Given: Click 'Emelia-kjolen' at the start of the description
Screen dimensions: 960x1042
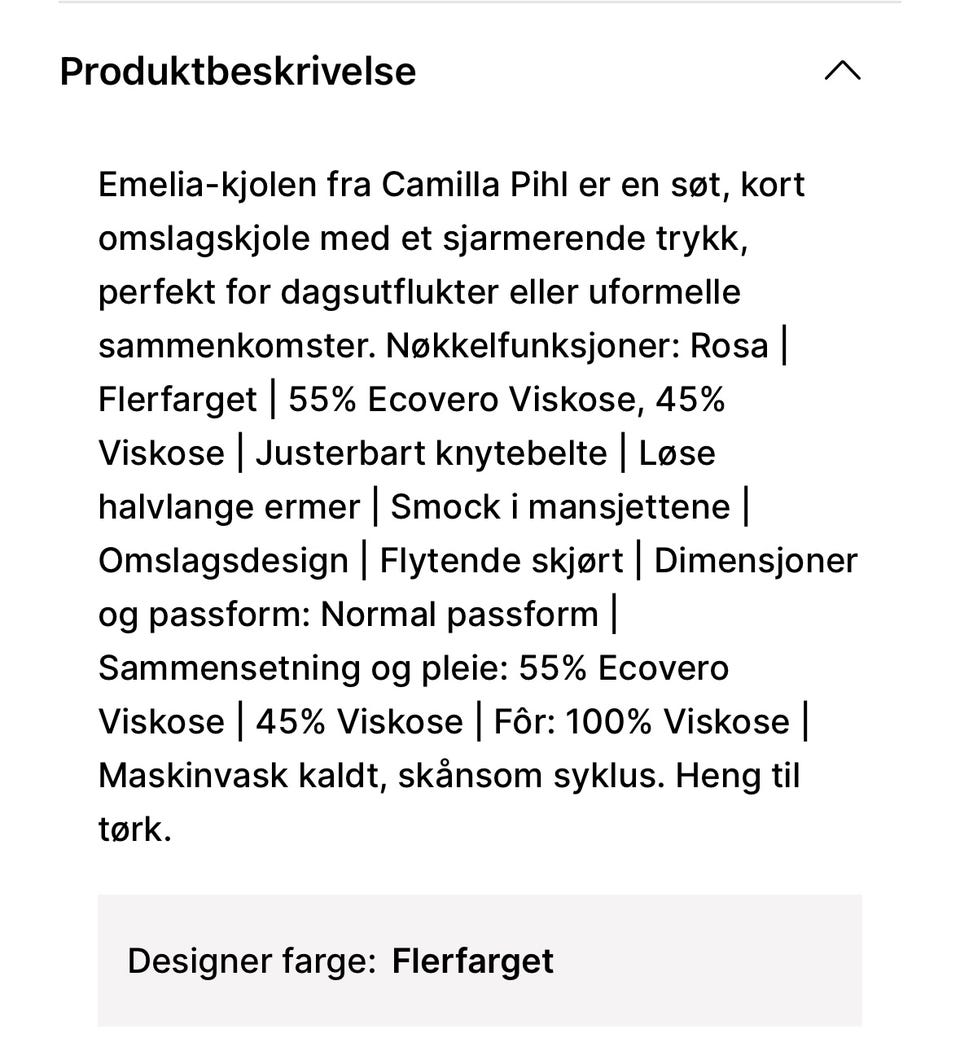Looking at the screenshot, I should (205, 185).
